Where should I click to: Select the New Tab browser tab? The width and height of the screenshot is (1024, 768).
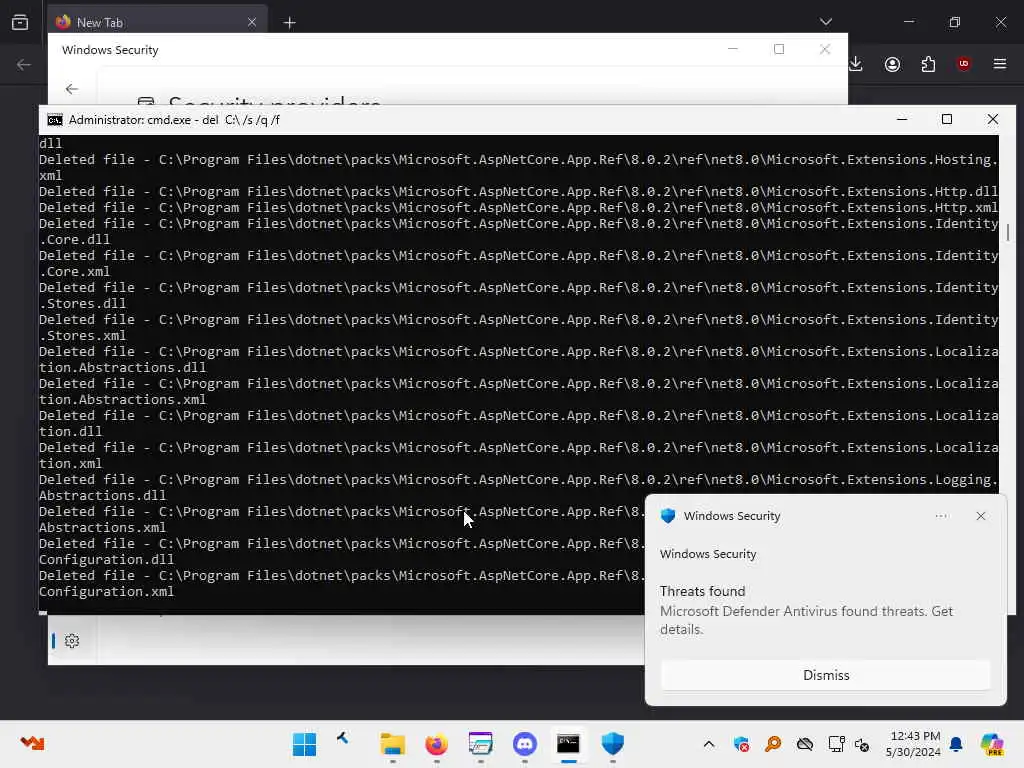(x=157, y=22)
